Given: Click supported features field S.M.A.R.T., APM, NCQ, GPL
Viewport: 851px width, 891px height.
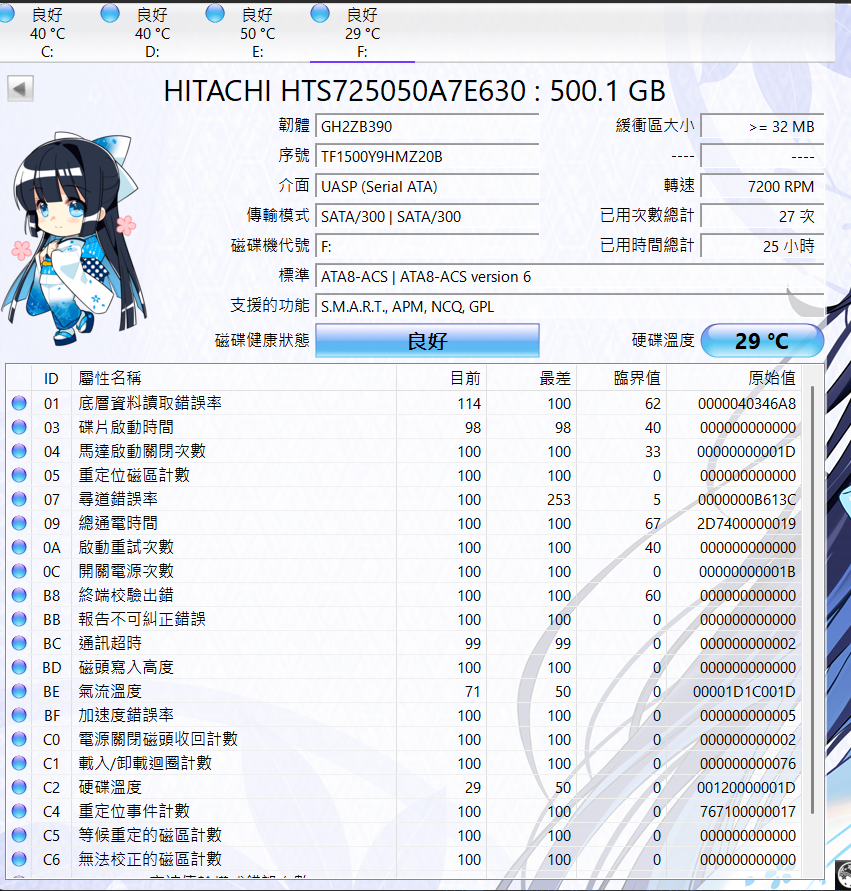Looking at the screenshot, I should click(570, 307).
